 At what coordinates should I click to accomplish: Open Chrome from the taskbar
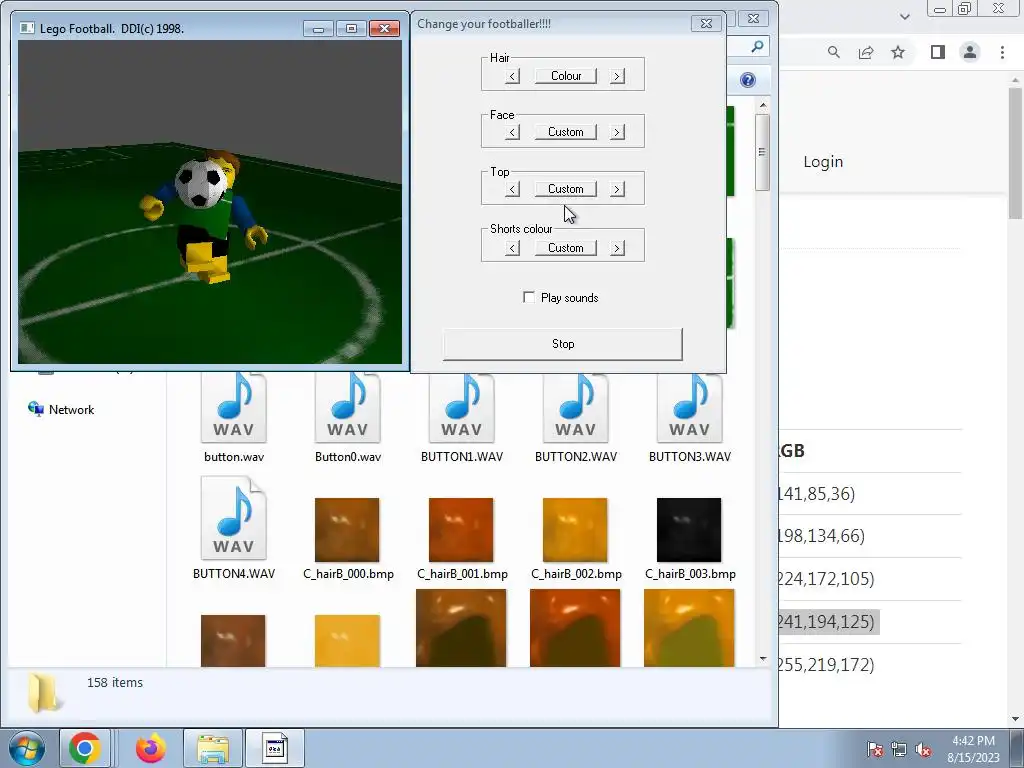(85, 748)
